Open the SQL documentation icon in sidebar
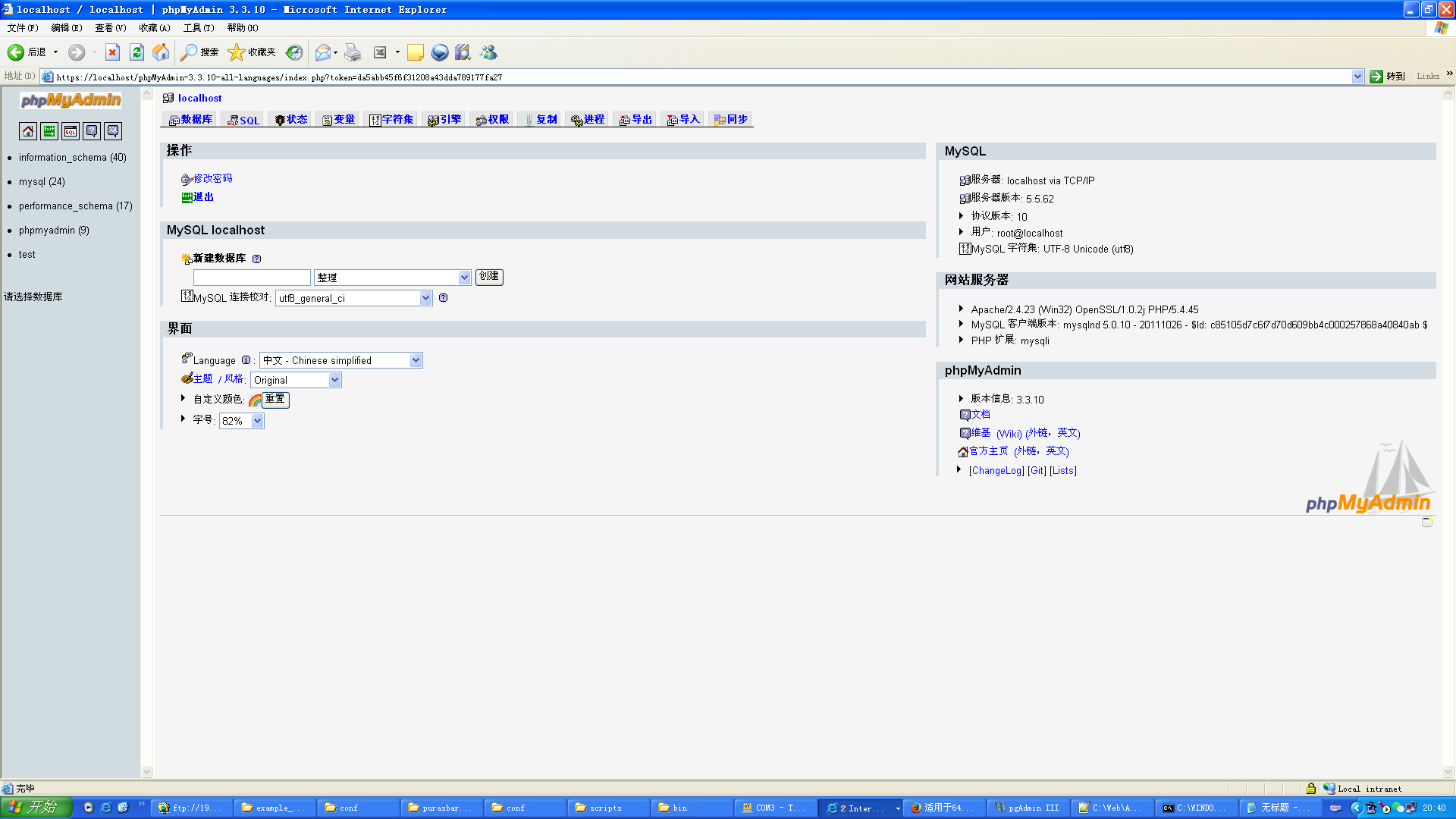Viewport: 1456px width, 819px height. (x=113, y=131)
